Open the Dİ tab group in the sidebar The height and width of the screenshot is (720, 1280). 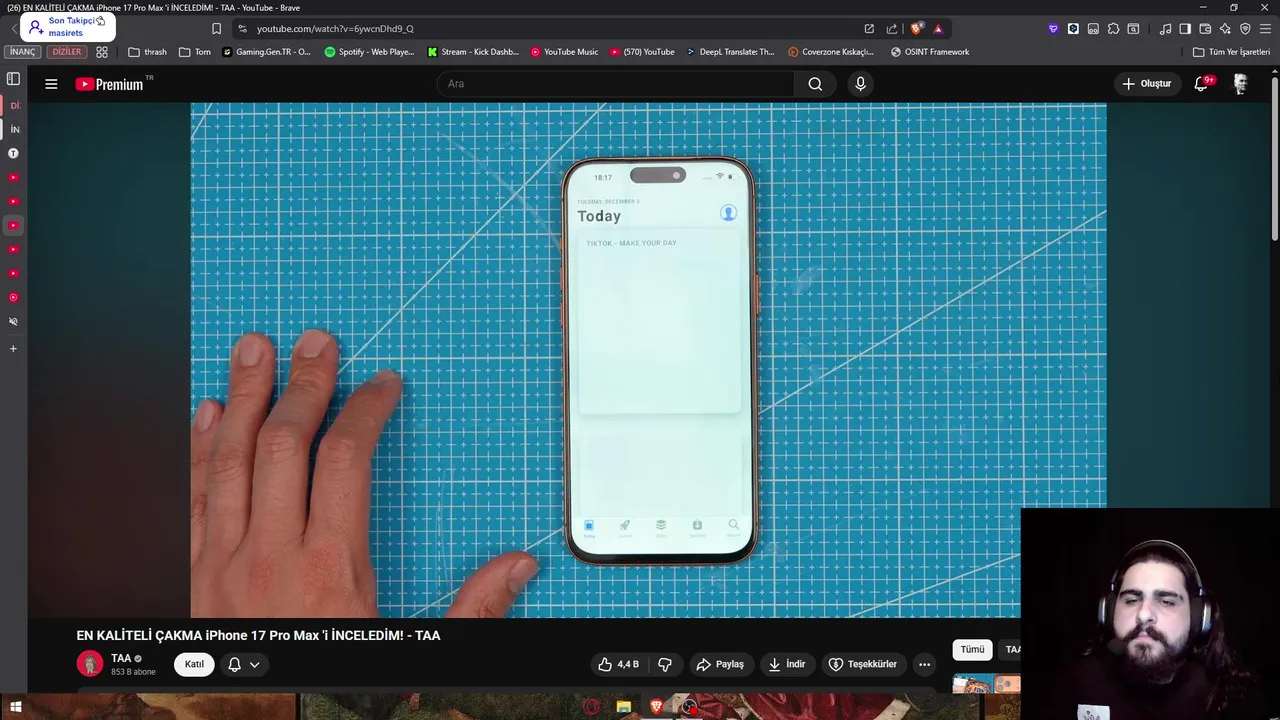(x=14, y=105)
